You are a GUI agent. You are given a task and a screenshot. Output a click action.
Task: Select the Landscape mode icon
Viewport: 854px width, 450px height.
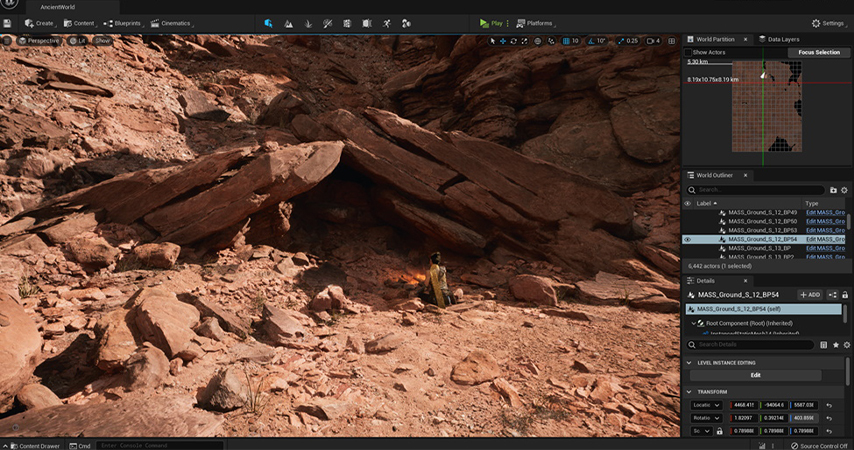(289, 23)
